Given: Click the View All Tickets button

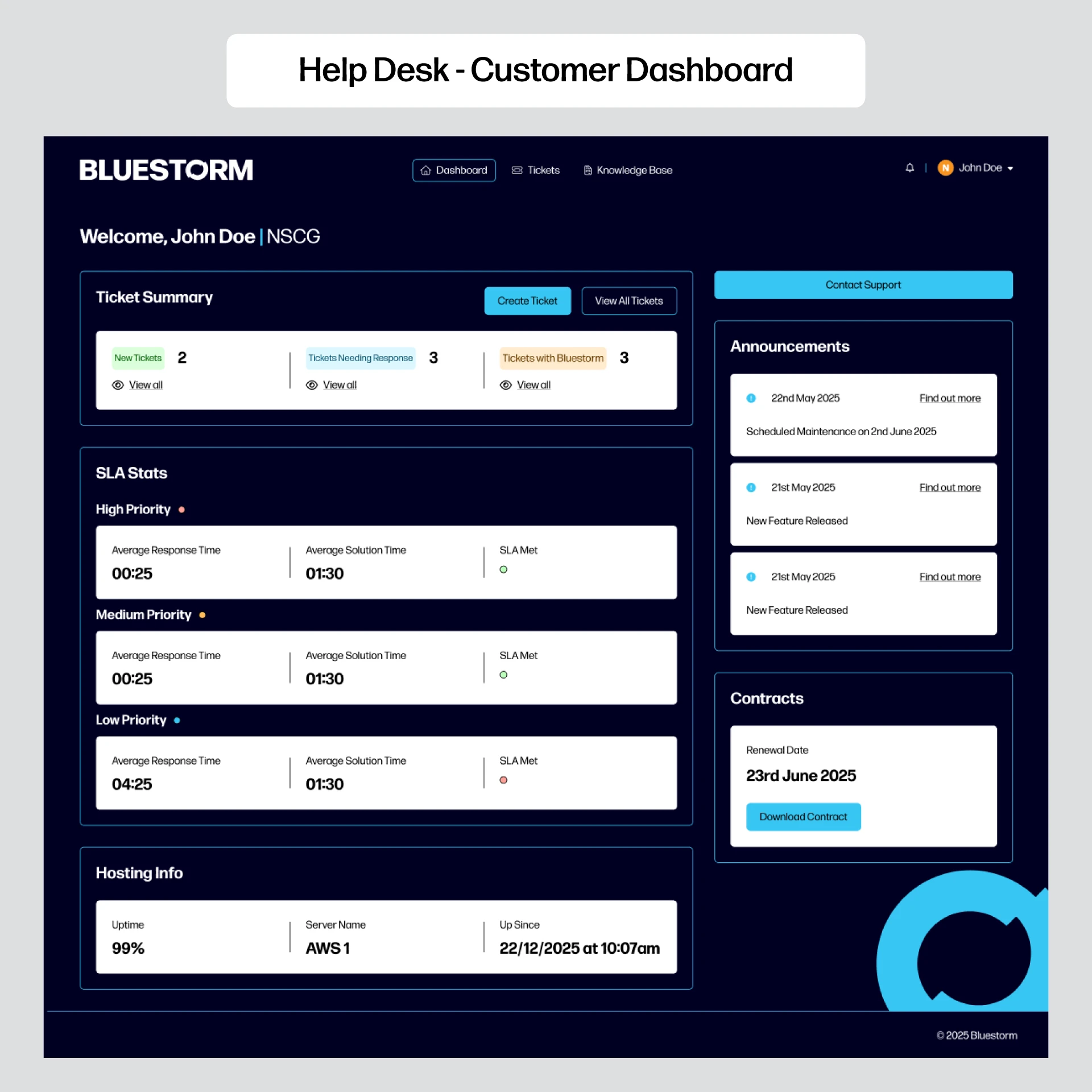Looking at the screenshot, I should pos(629,301).
